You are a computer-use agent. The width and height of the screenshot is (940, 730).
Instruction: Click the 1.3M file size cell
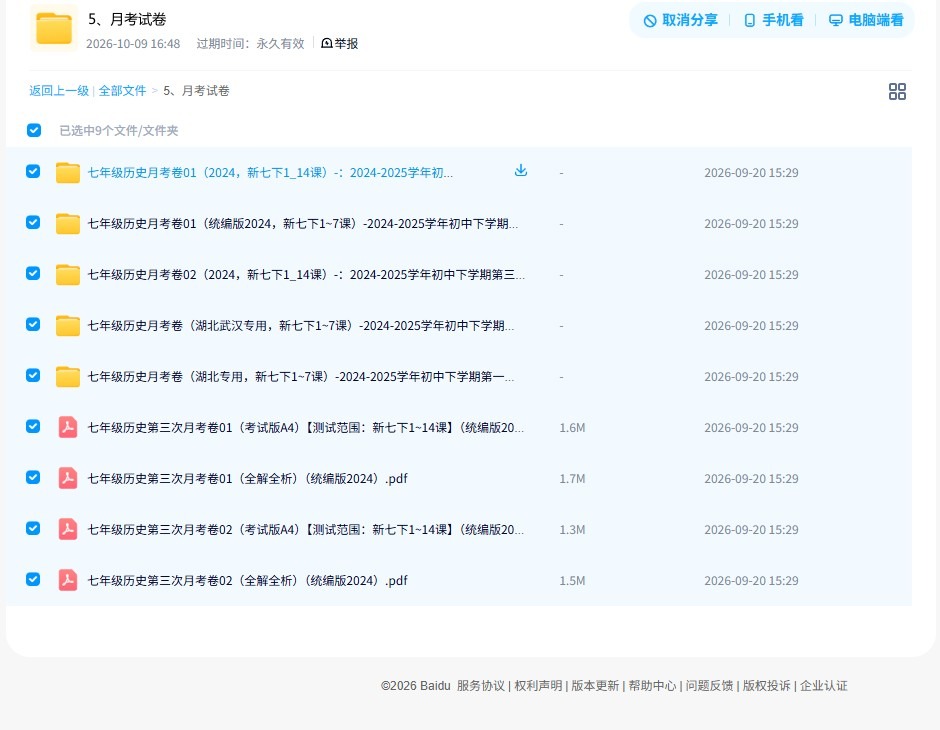572,530
